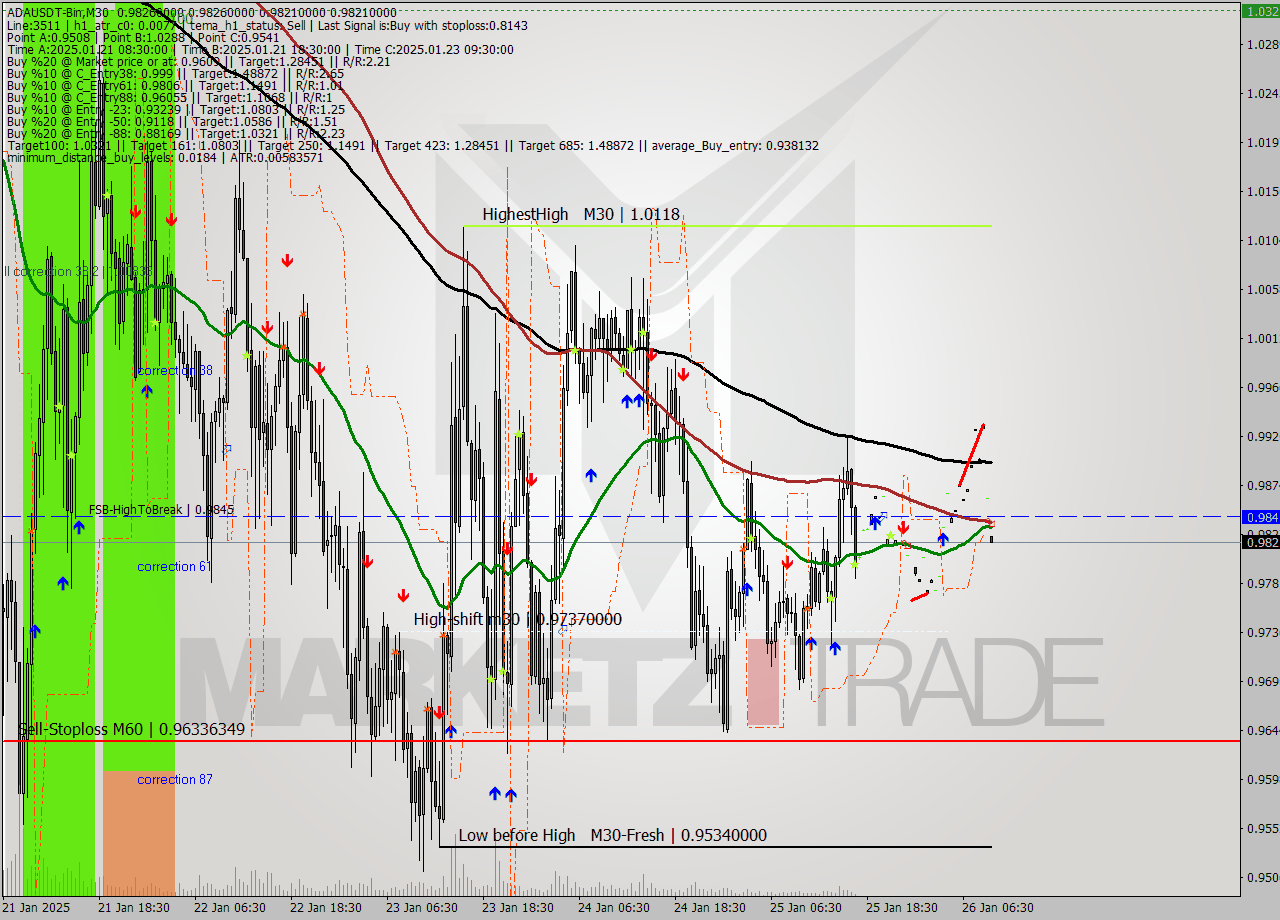Click the red Sell-Stoploss horizontal line

click(620, 741)
